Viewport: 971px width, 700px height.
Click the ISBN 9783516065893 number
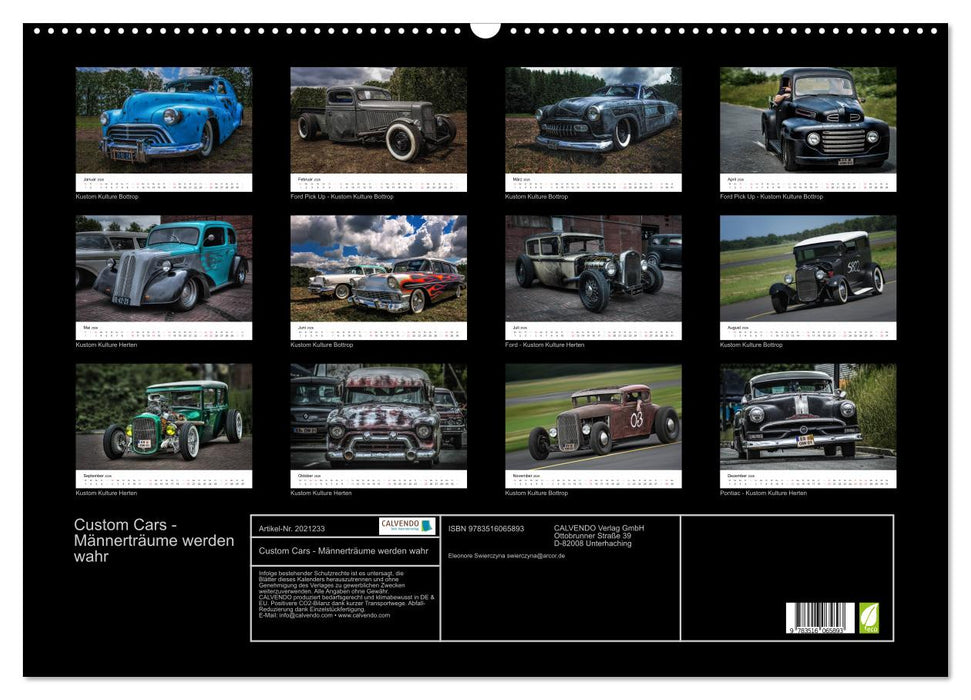[486, 529]
